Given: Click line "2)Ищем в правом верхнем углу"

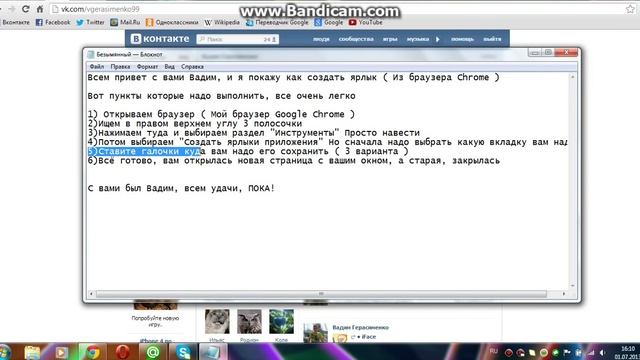Looking at the screenshot, I should [195, 124].
